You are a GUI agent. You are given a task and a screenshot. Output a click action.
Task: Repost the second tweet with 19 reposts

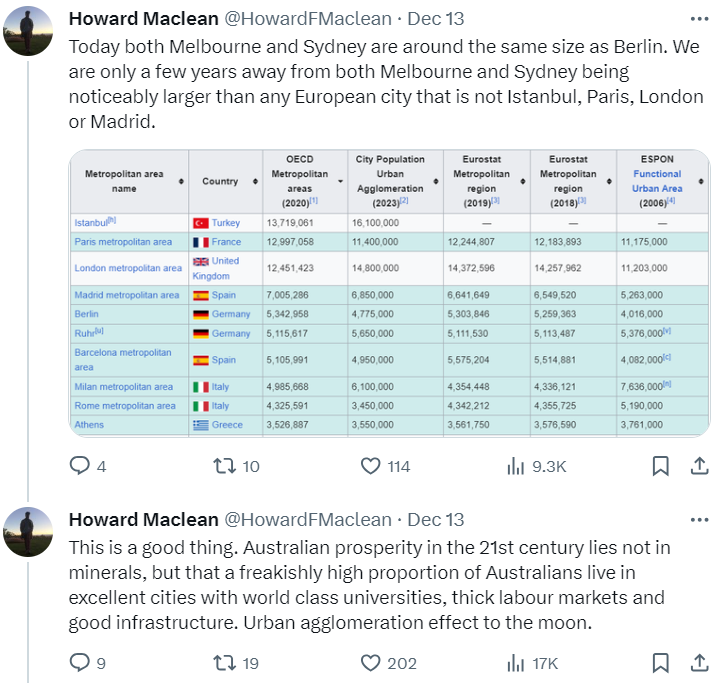coord(226,663)
